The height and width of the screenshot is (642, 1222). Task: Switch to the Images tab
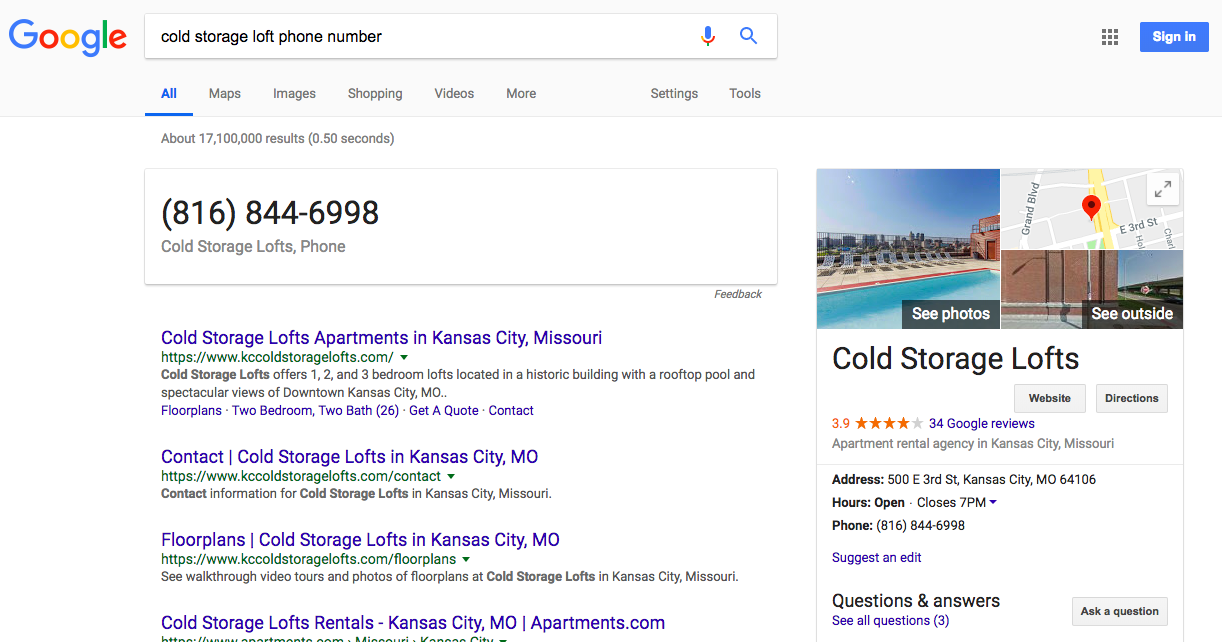click(294, 93)
